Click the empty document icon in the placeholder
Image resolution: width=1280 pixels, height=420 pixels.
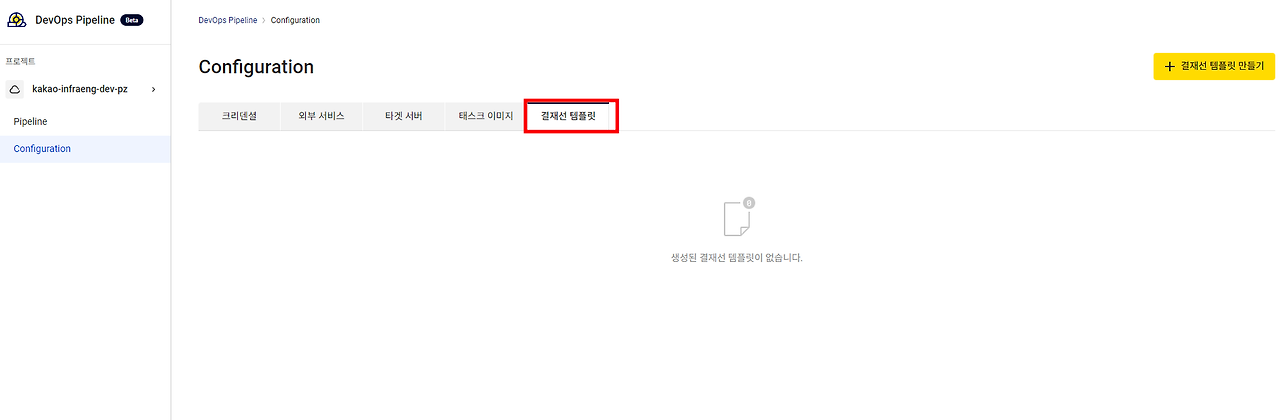(737, 218)
